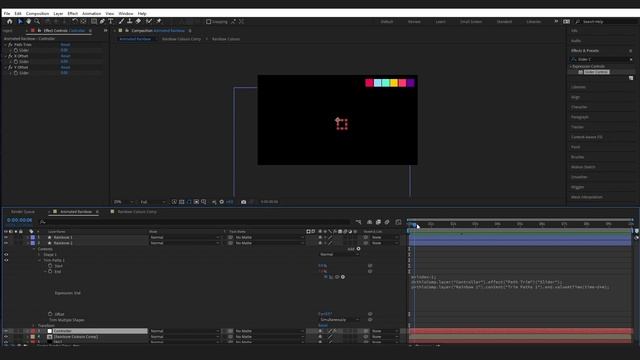Open the Full resolution dropdown
Image resolution: width=640 pixels, height=360 pixels.
[x=153, y=202]
